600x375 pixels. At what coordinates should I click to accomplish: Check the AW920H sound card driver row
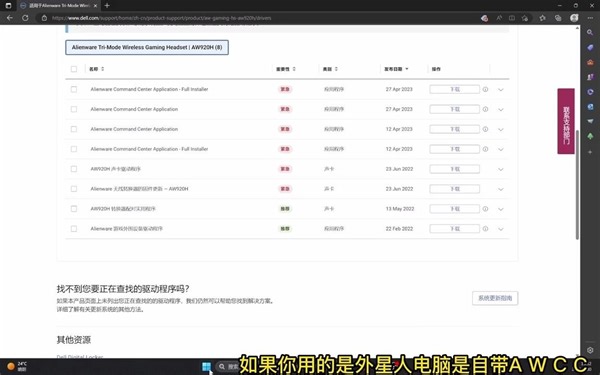74,169
